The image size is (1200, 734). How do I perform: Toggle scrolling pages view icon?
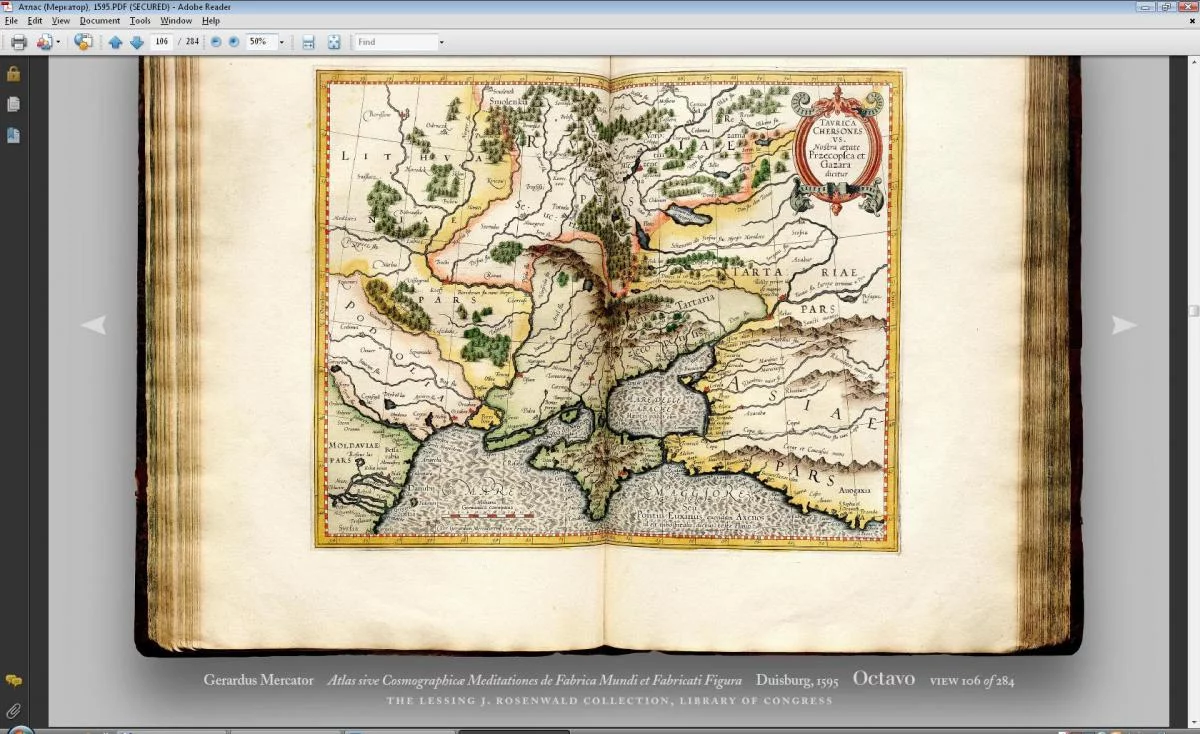308,42
